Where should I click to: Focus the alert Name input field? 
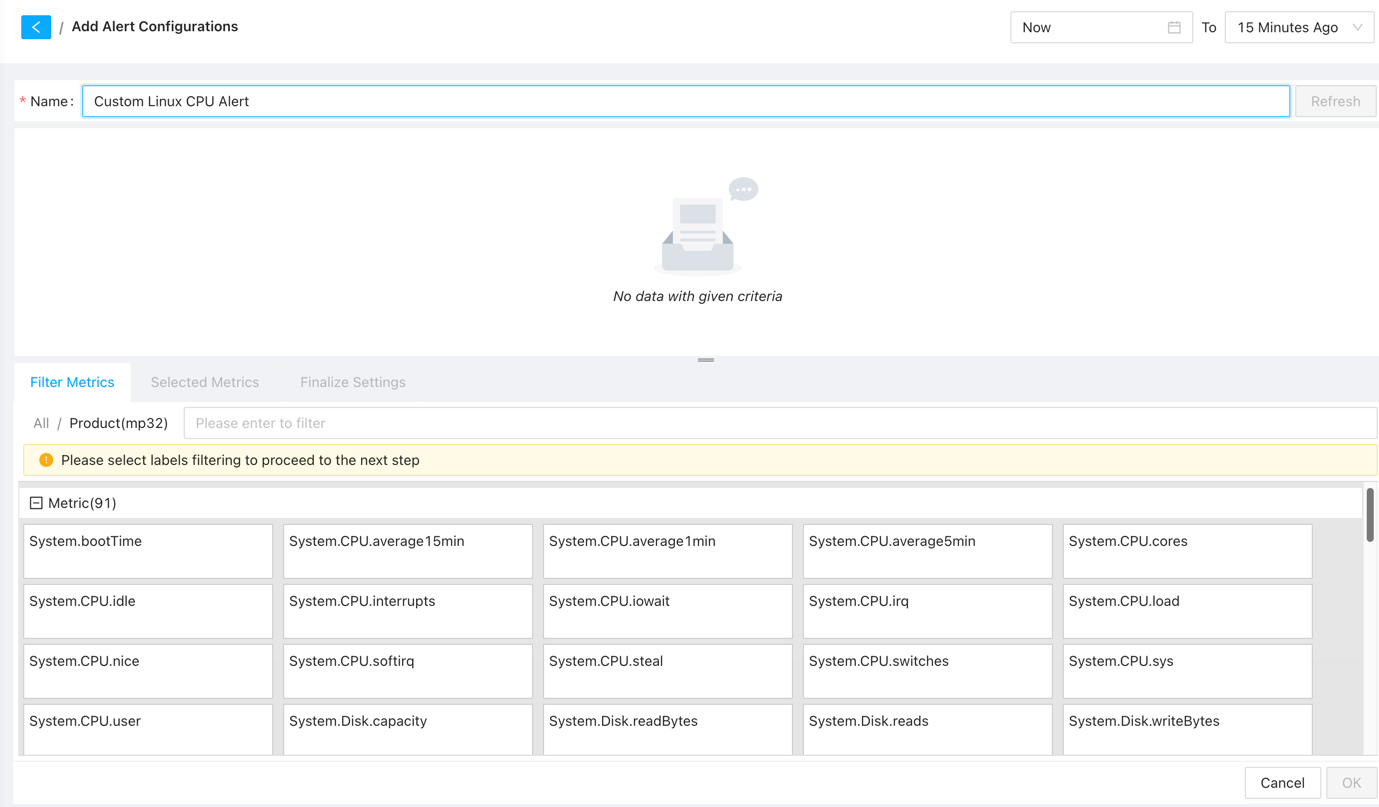685,101
